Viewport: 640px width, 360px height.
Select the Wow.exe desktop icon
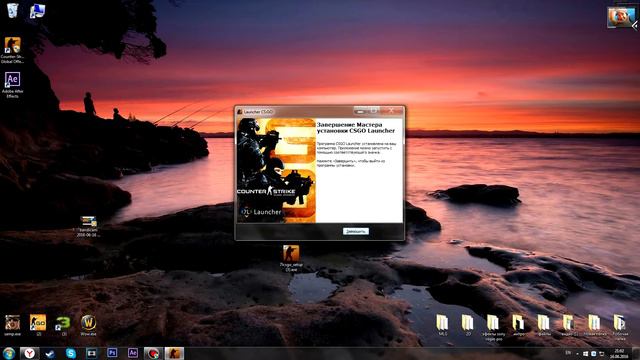click(x=89, y=325)
